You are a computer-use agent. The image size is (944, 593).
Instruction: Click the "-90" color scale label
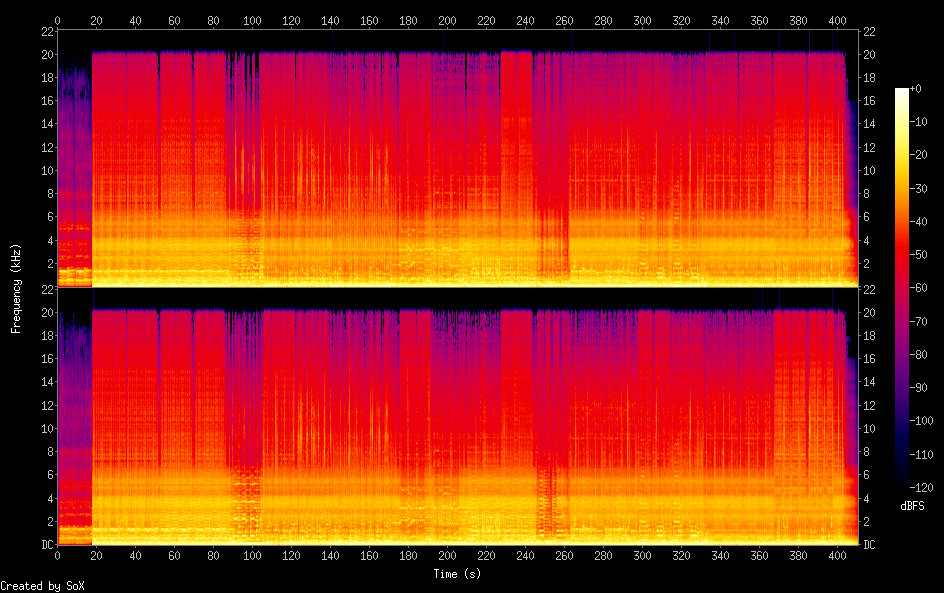919,388
